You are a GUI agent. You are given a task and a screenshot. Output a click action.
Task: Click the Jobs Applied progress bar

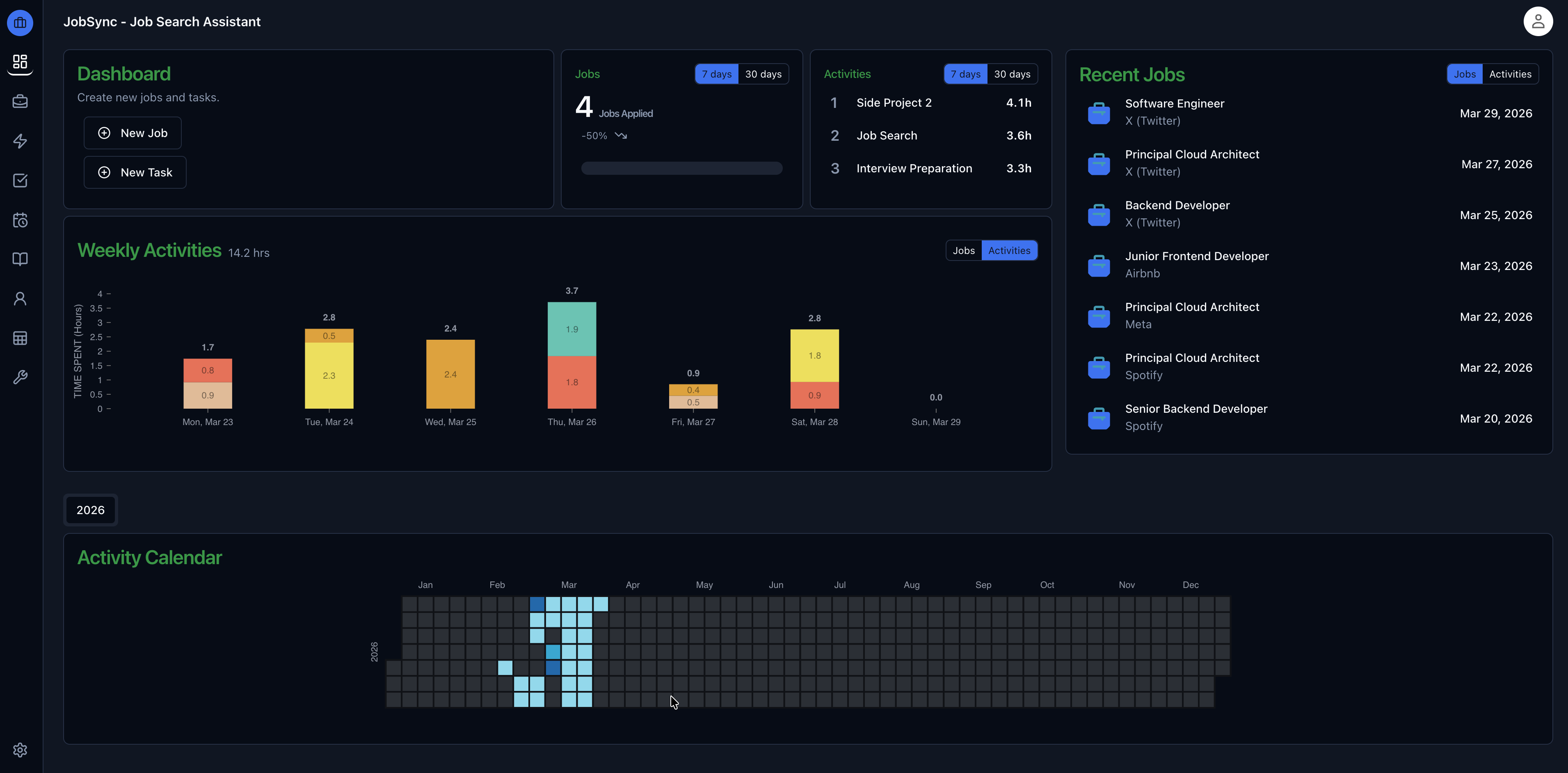click(681, 168)
